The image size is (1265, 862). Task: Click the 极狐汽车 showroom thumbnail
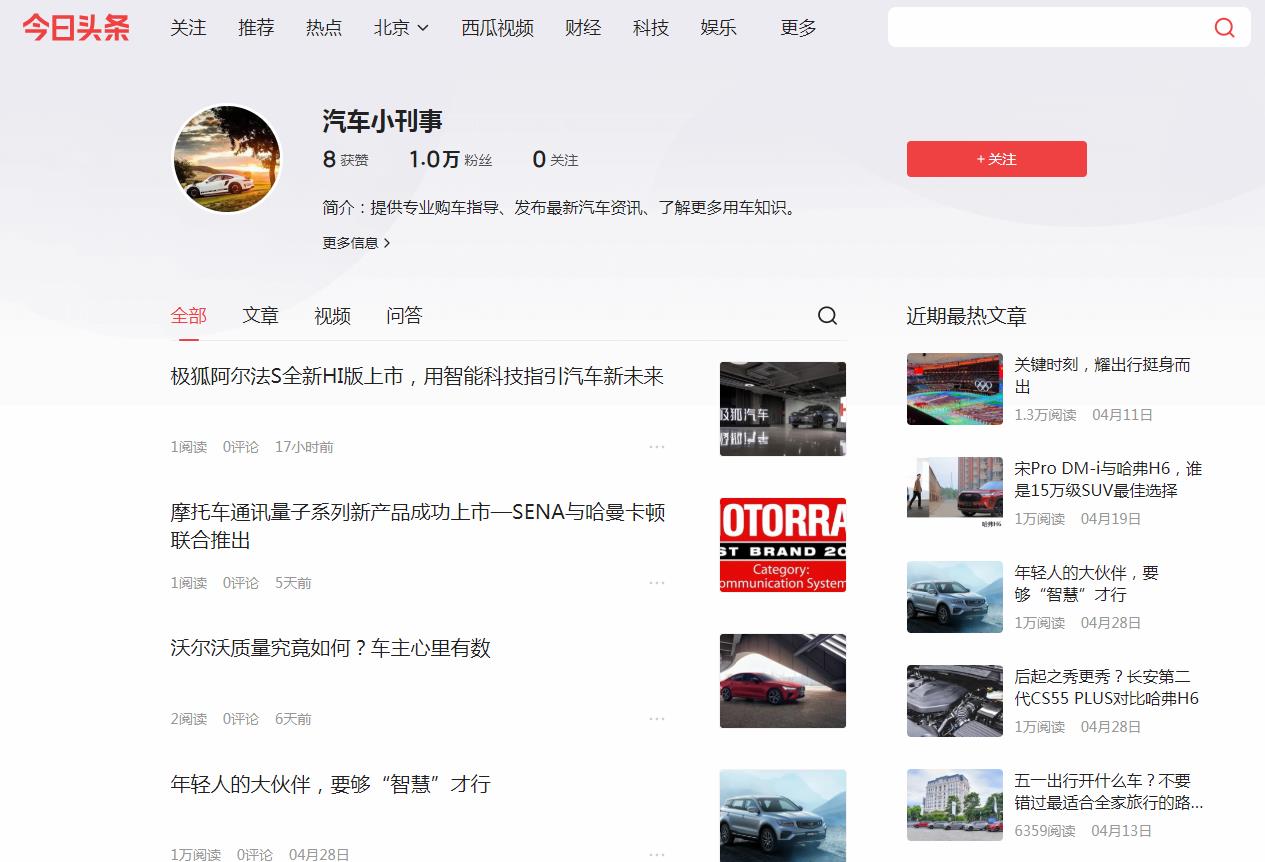783,409
